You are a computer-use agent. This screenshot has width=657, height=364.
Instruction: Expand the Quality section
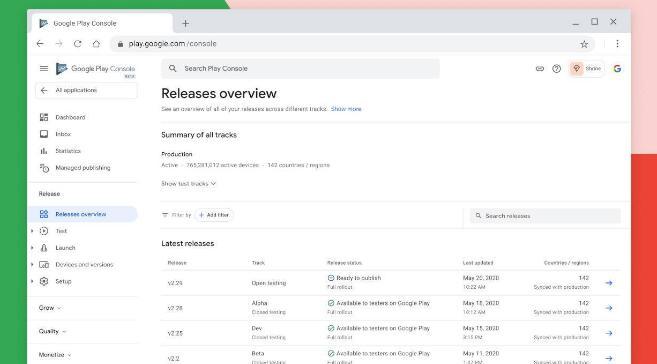pyautogui.click(x=52, y=331)
